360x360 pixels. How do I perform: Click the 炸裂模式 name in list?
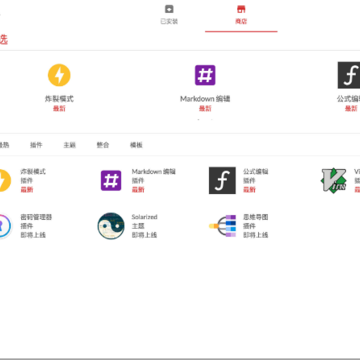point(33,172)
